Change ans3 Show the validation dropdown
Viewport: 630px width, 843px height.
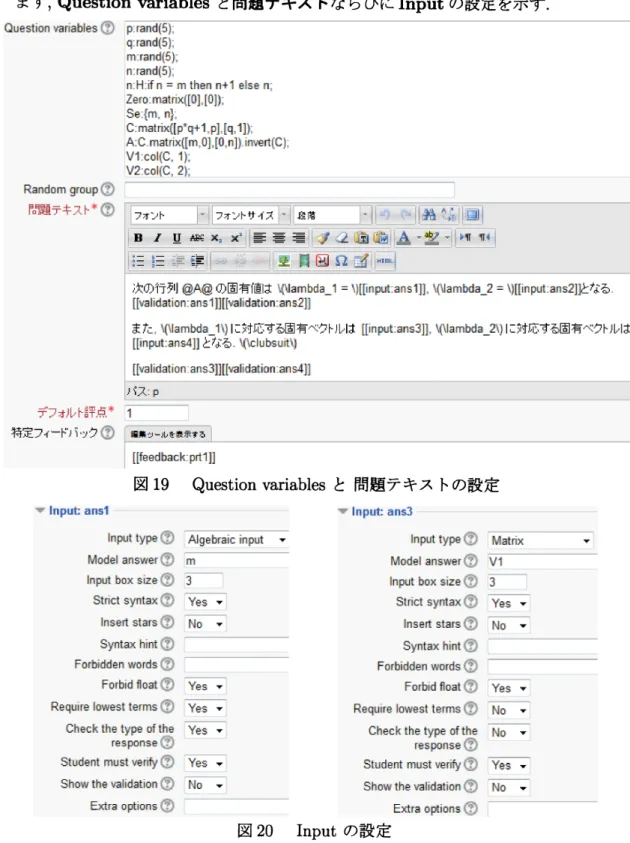point(509,788)
